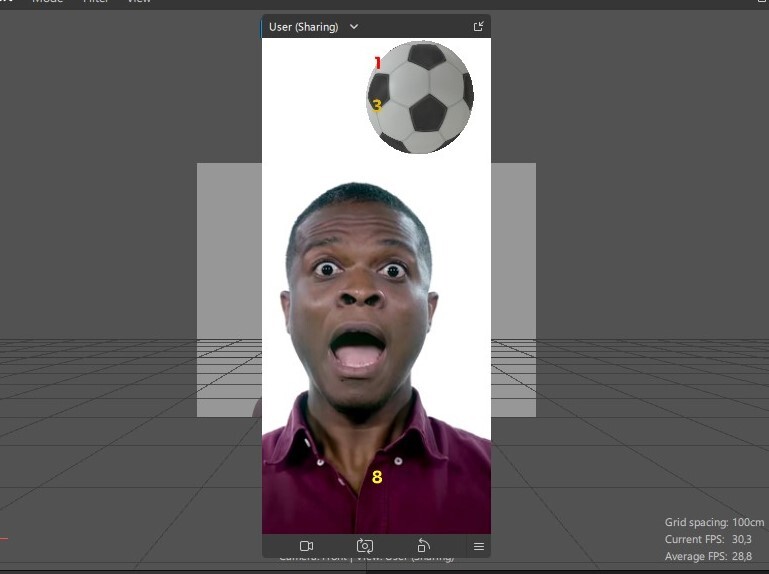Switch camera using the flip-camera icon
The image size is (769, 574).
[365, 546]
